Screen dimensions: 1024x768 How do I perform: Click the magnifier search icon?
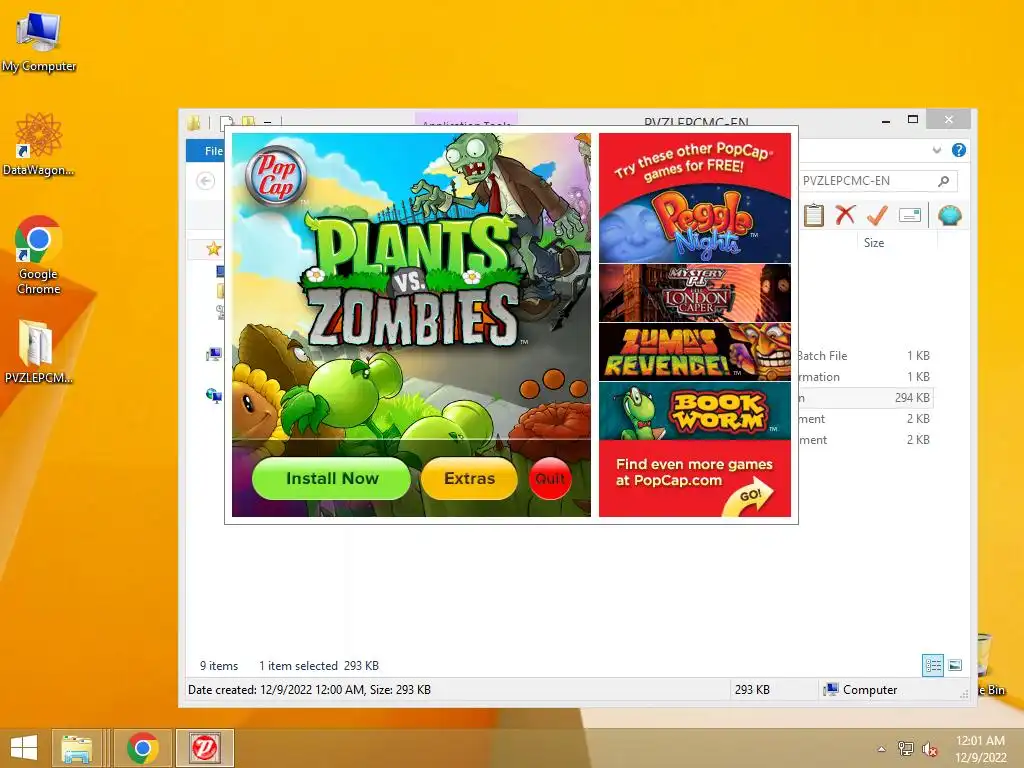point(944,181)
